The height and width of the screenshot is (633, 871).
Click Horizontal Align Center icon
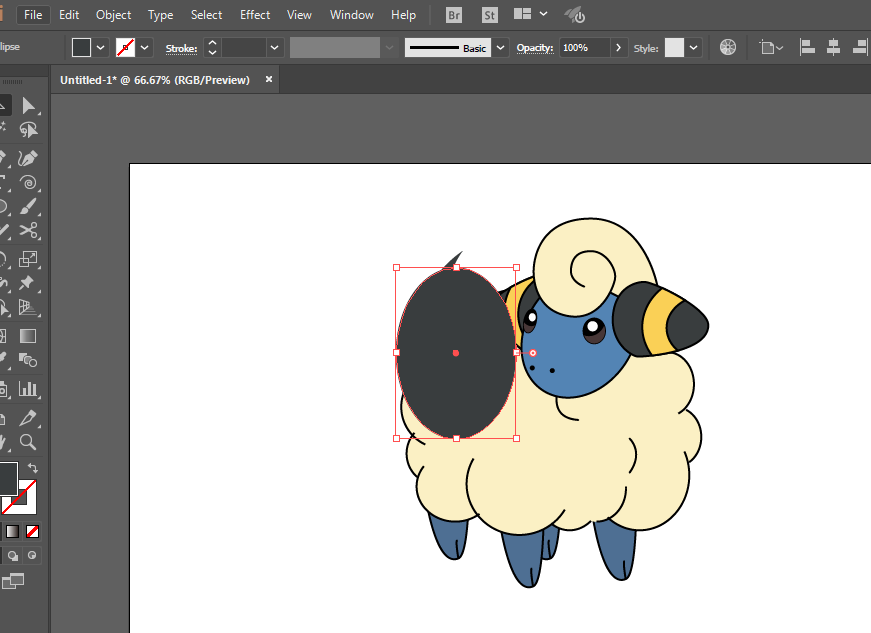pos(833,48)
